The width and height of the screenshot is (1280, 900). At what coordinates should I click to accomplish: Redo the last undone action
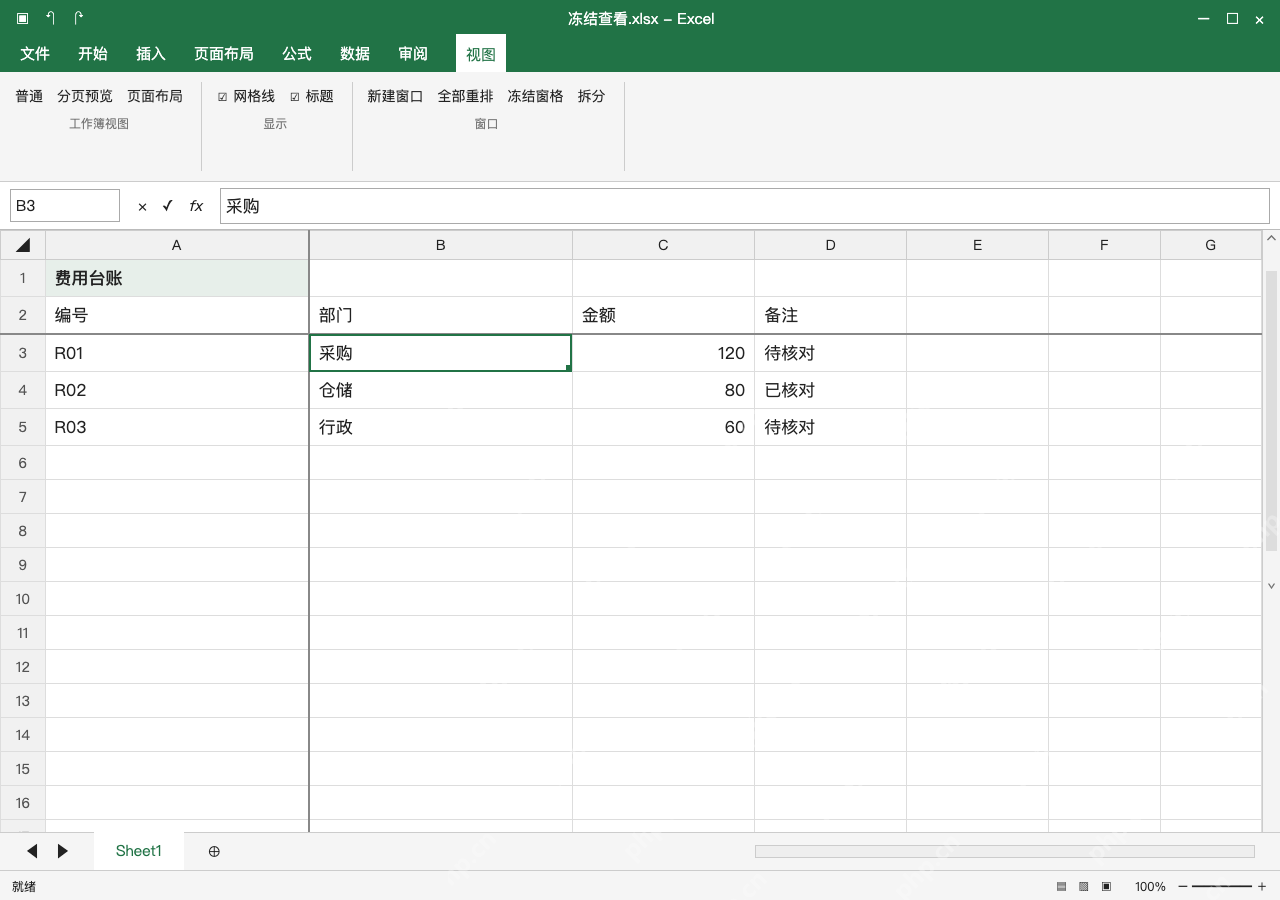(79, 18)
